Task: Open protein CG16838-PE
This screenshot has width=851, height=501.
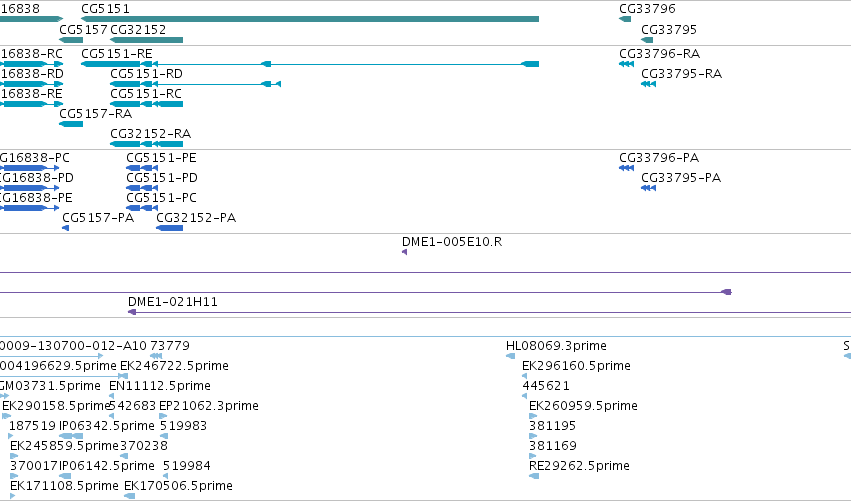Action: (36, 198)
